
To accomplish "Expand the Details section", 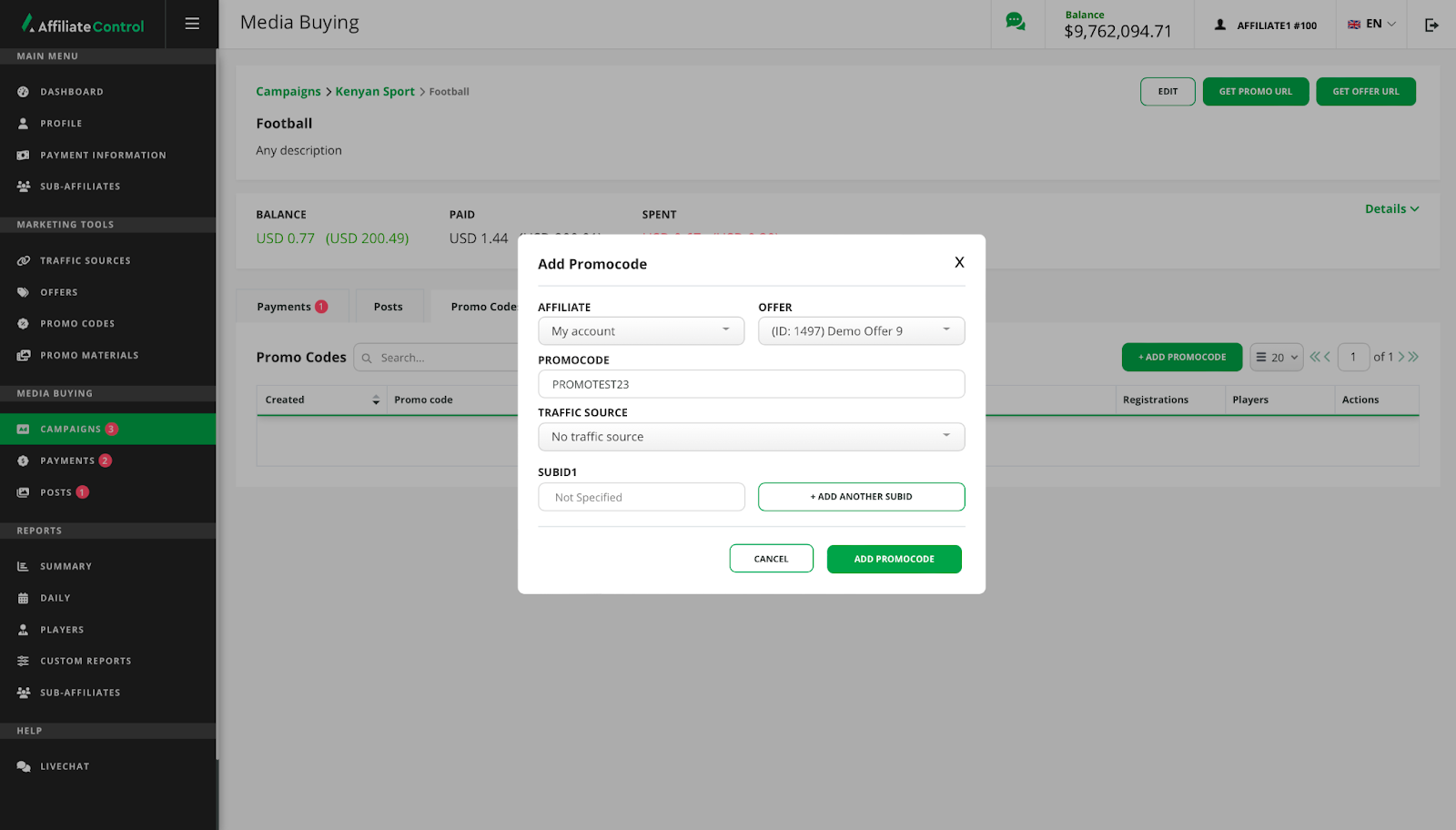I will [1390, 209].
